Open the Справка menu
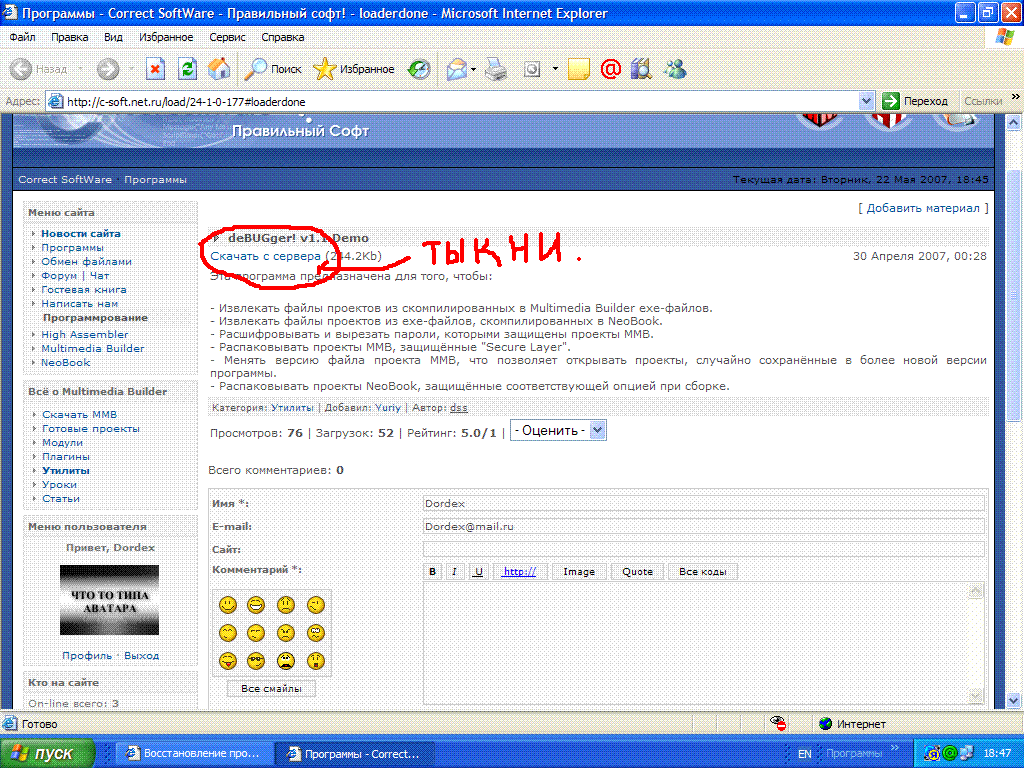 coord(283,37)
